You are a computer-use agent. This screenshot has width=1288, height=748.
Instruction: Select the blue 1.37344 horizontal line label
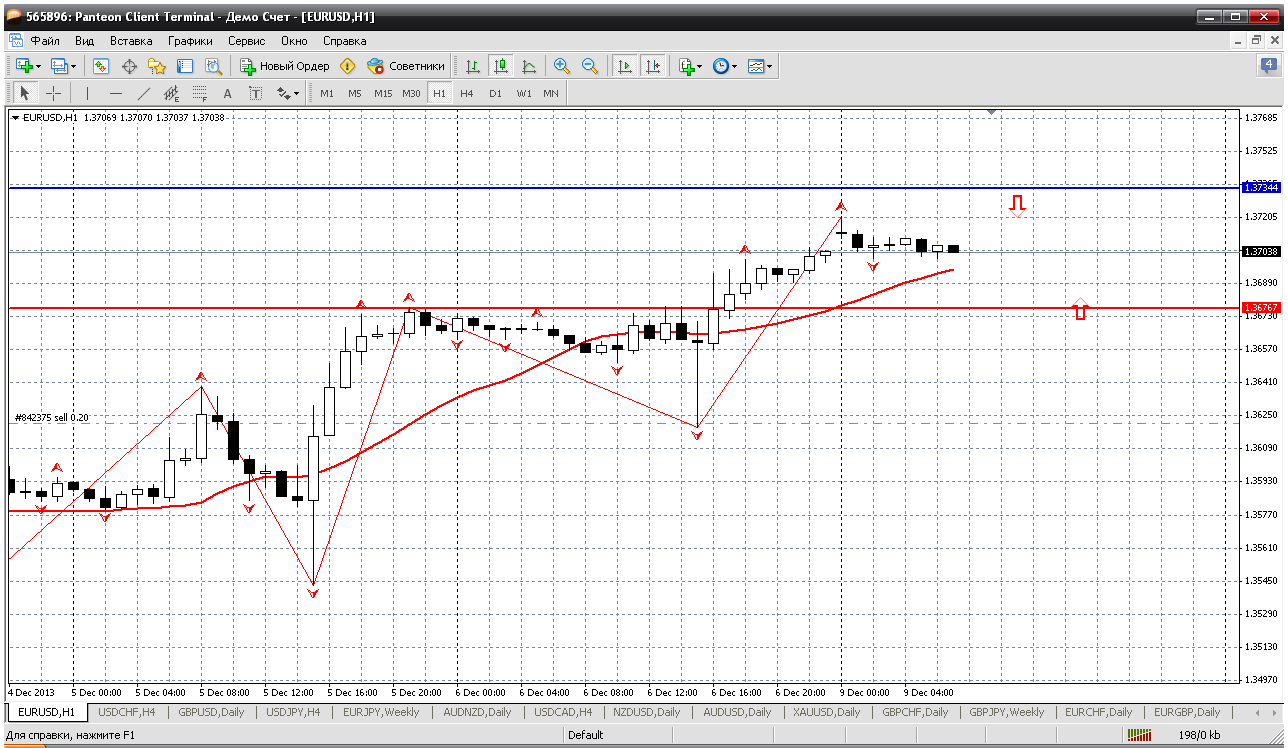[1260, 187]
